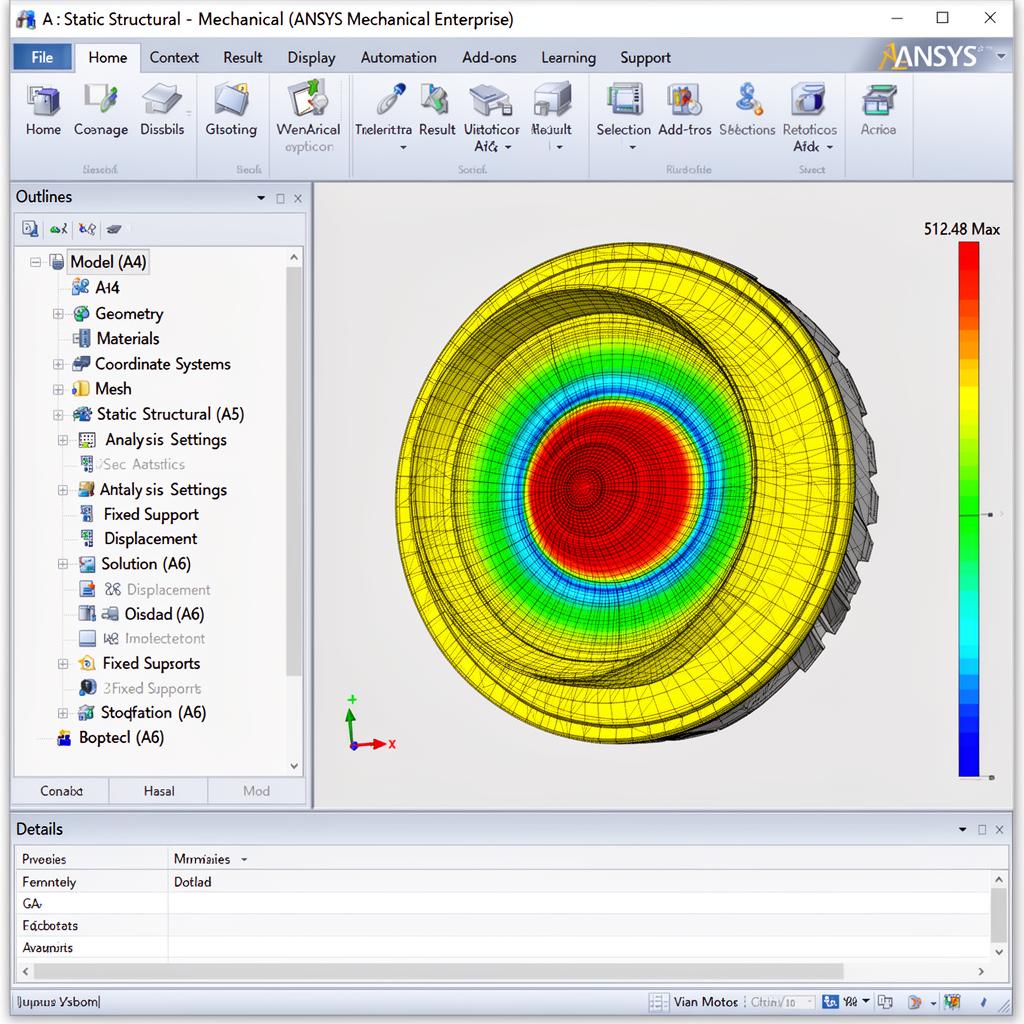This screenshot has height=1024, width=1024.
Task: Open the Uitoticor Afd dropdown arrow
Action: click(x=508, y=148)
